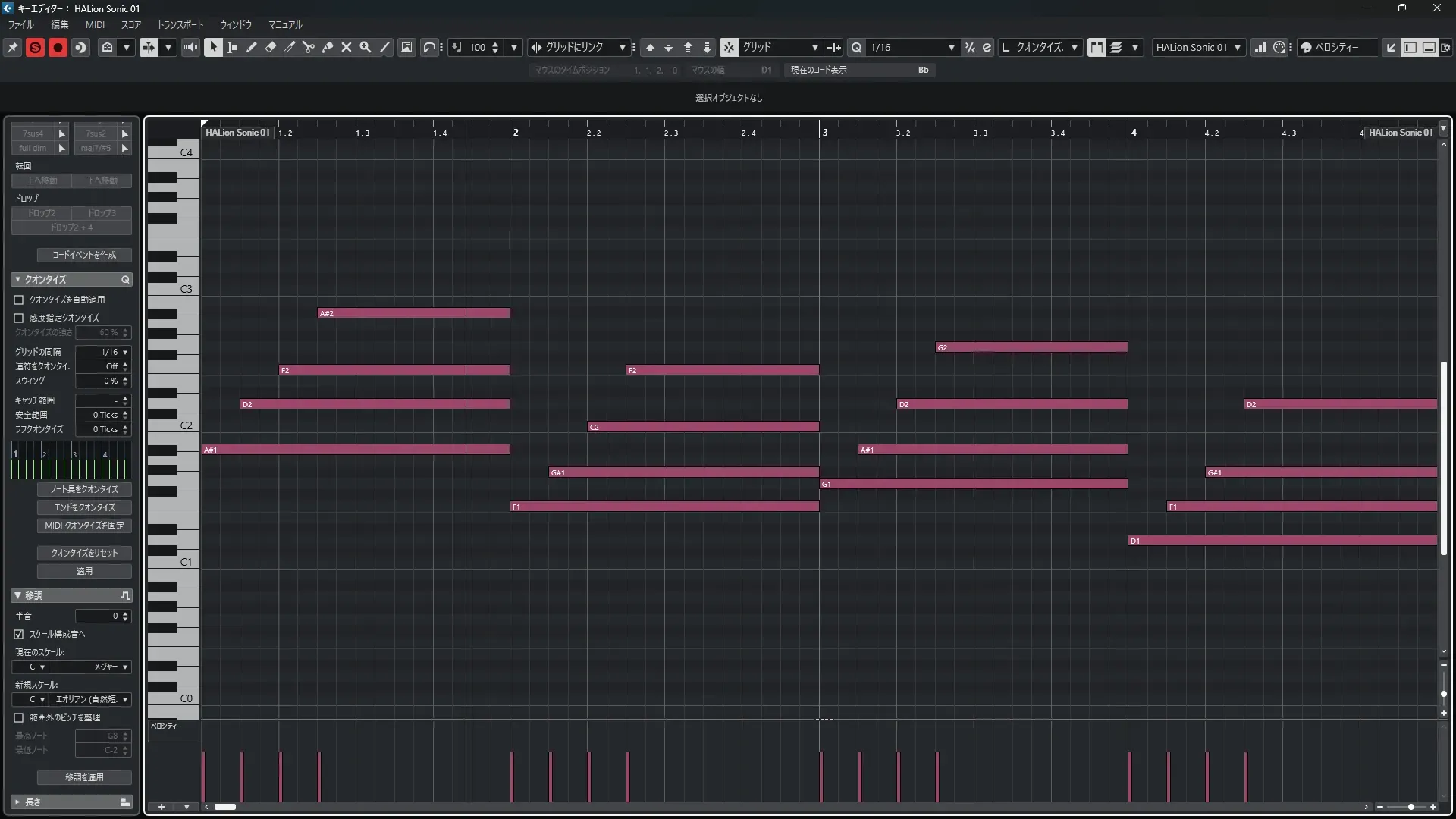
Task: Select the Mute X tool
Action: (347, 47)
